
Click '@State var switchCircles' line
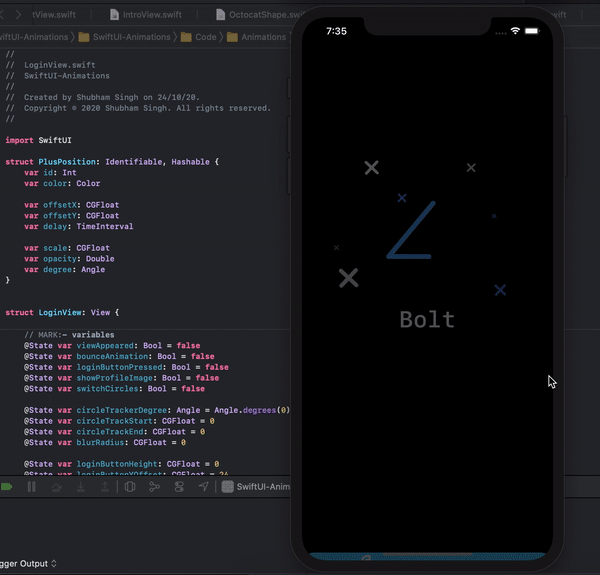point(114,388)
